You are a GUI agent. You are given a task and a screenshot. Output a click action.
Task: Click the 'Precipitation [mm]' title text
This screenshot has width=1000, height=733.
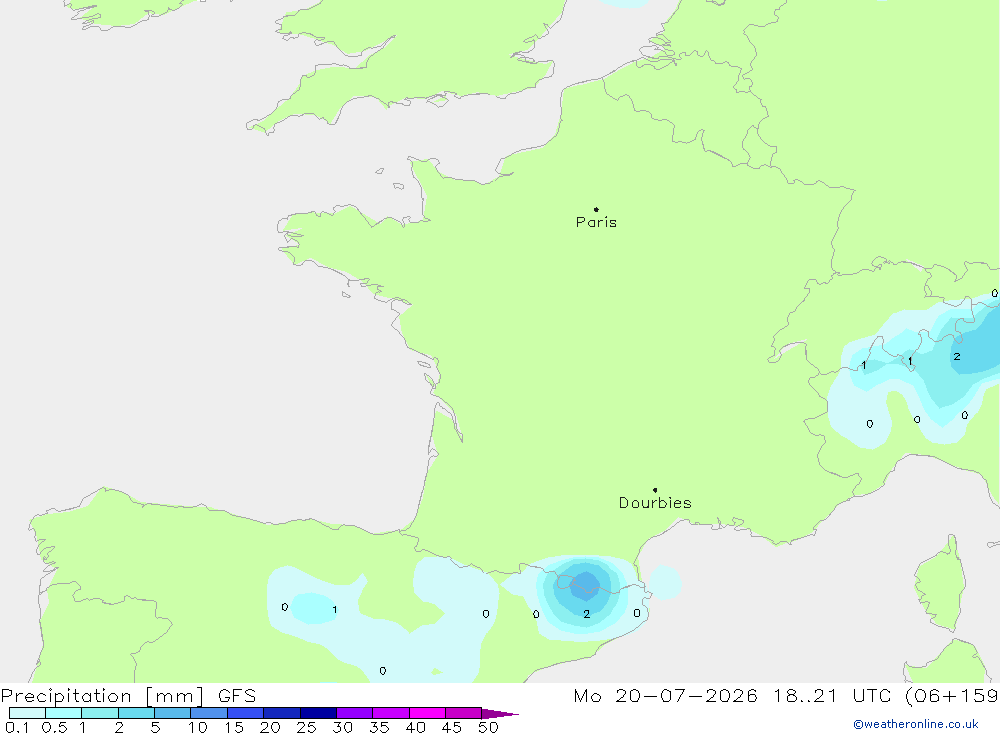[x=102, y=696]
